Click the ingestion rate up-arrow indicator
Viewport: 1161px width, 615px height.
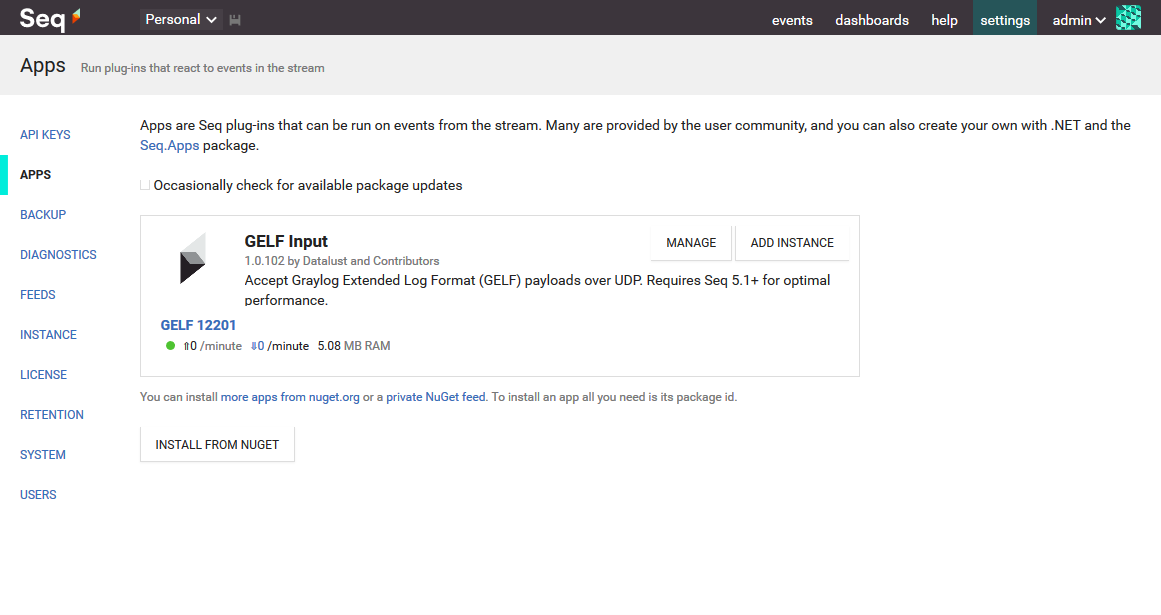tap(189, 345)
